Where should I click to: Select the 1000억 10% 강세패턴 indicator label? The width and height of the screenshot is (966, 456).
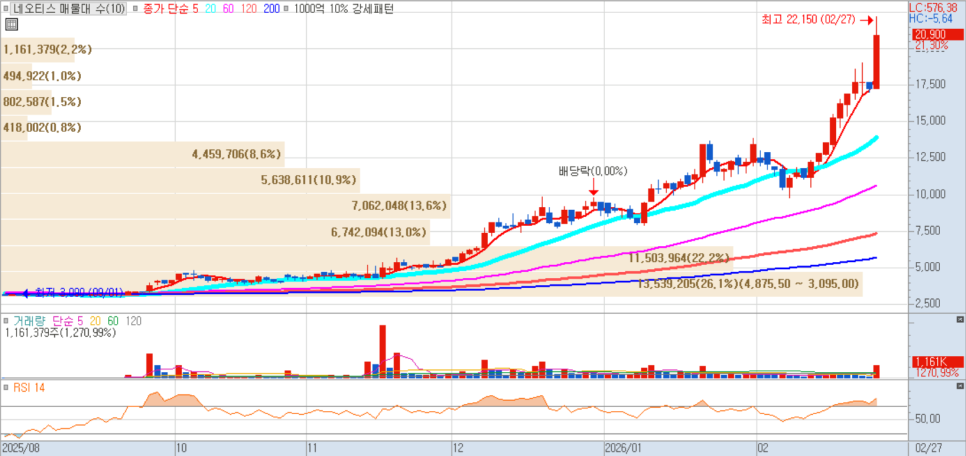click(x=343, y=9)
